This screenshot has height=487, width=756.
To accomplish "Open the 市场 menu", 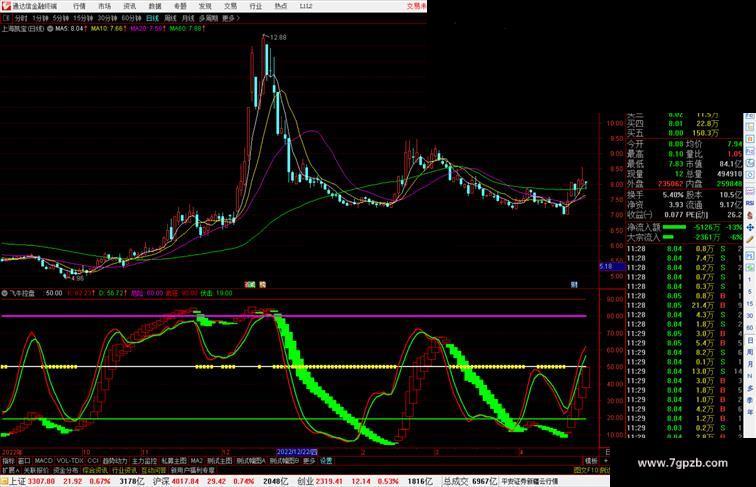I will tap(104, 6).
